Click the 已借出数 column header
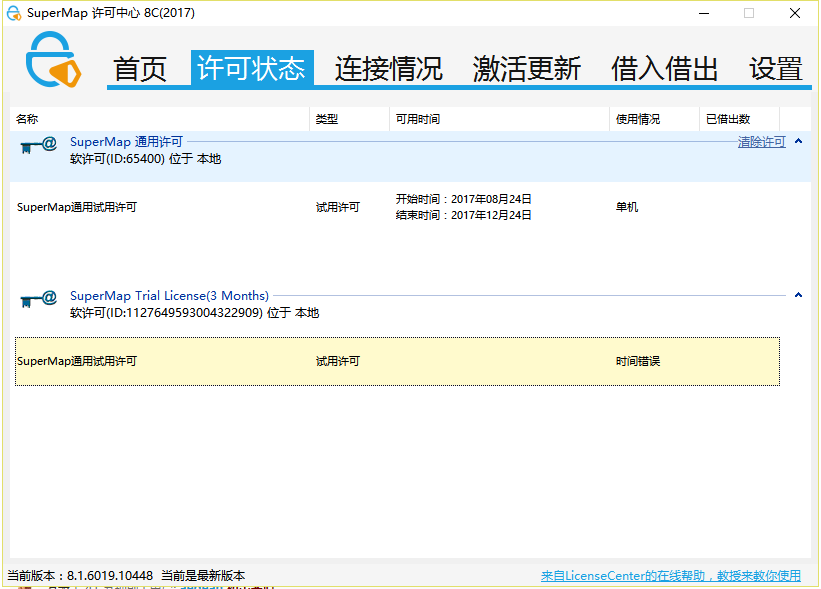The height and width of the screenshot is (589, 821). [x=739, y=119]
